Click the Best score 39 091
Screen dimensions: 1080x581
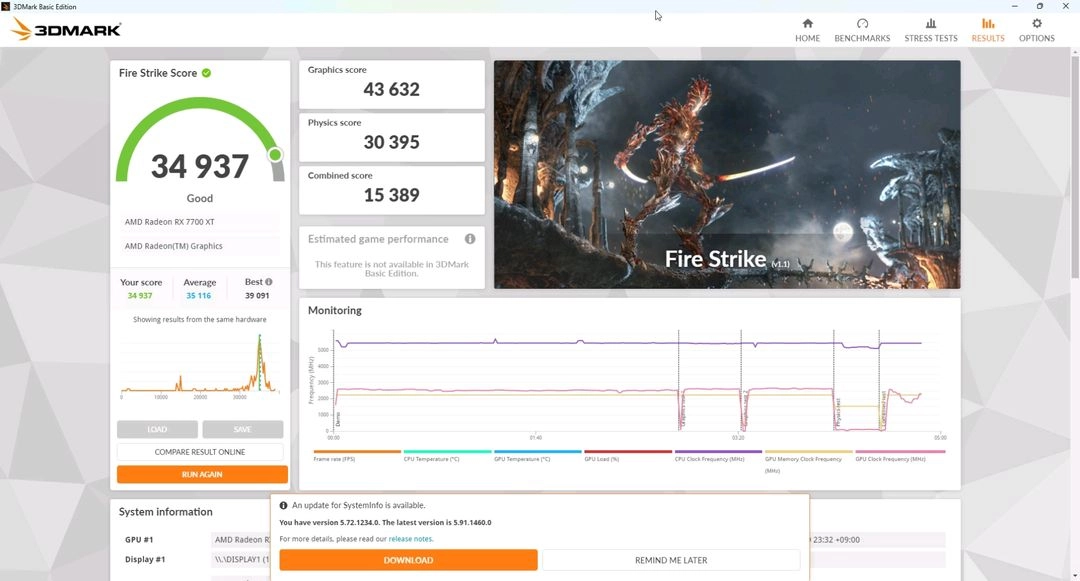(x=257, y=295)
